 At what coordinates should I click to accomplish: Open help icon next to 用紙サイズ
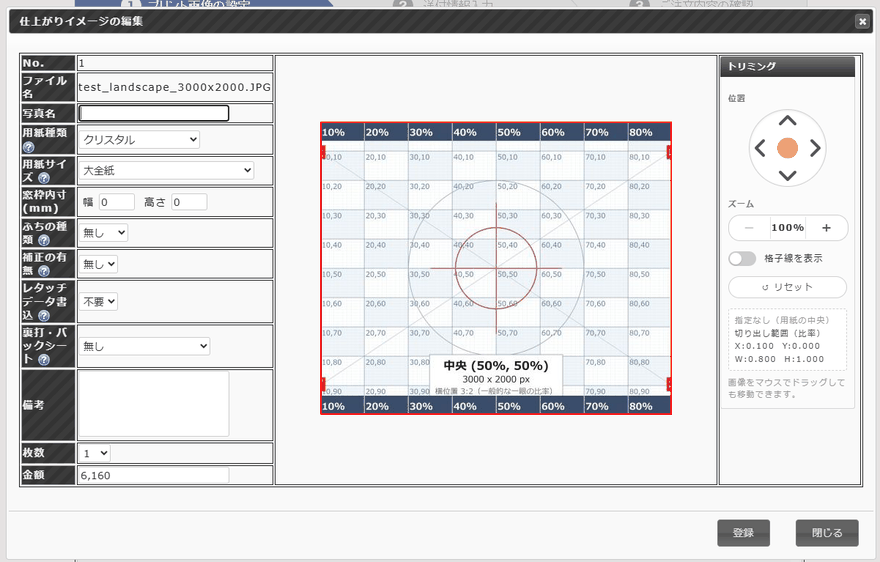pyautogui.click(x=44, y=178)
